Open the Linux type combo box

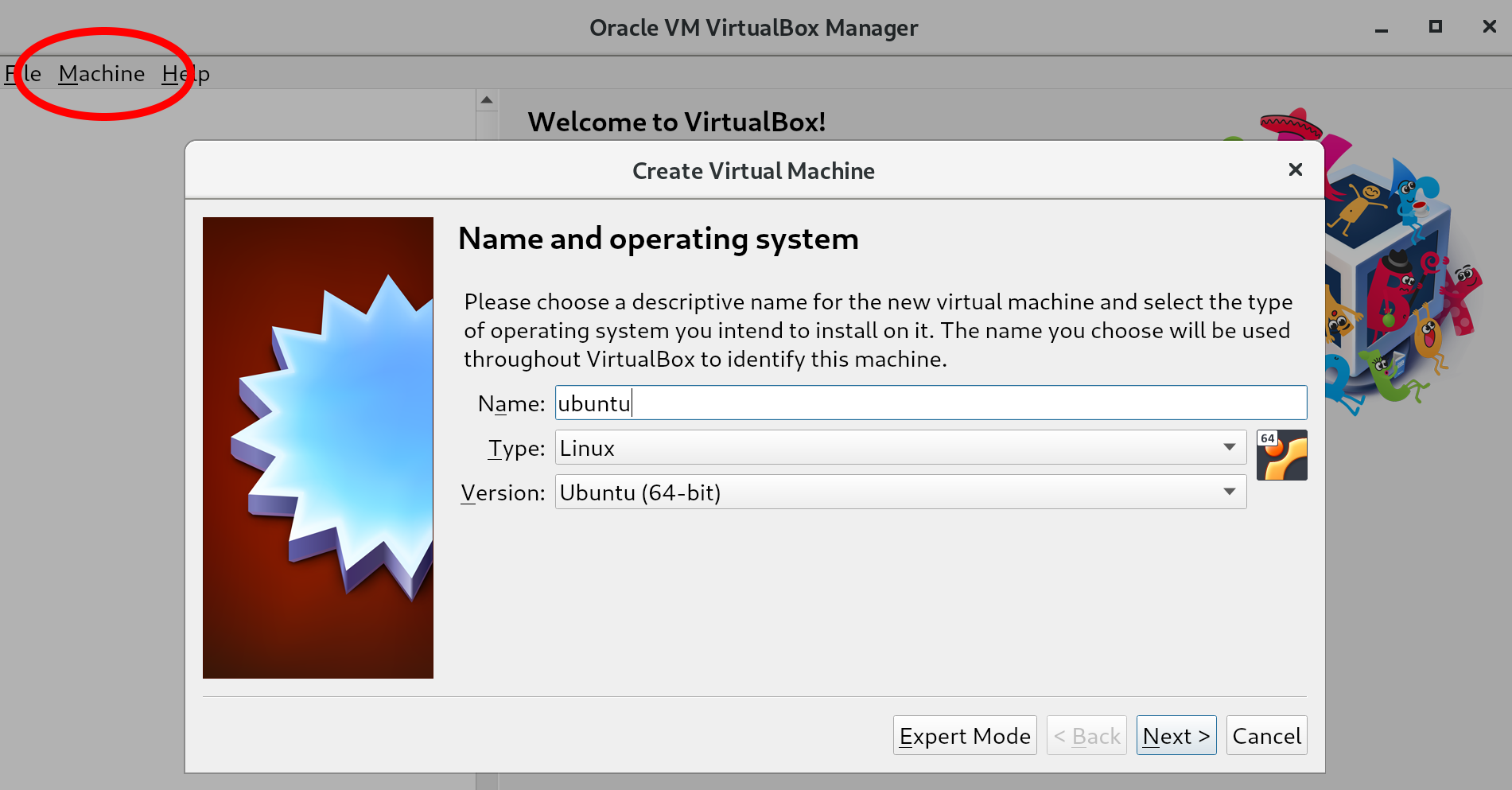click(891, 447)
